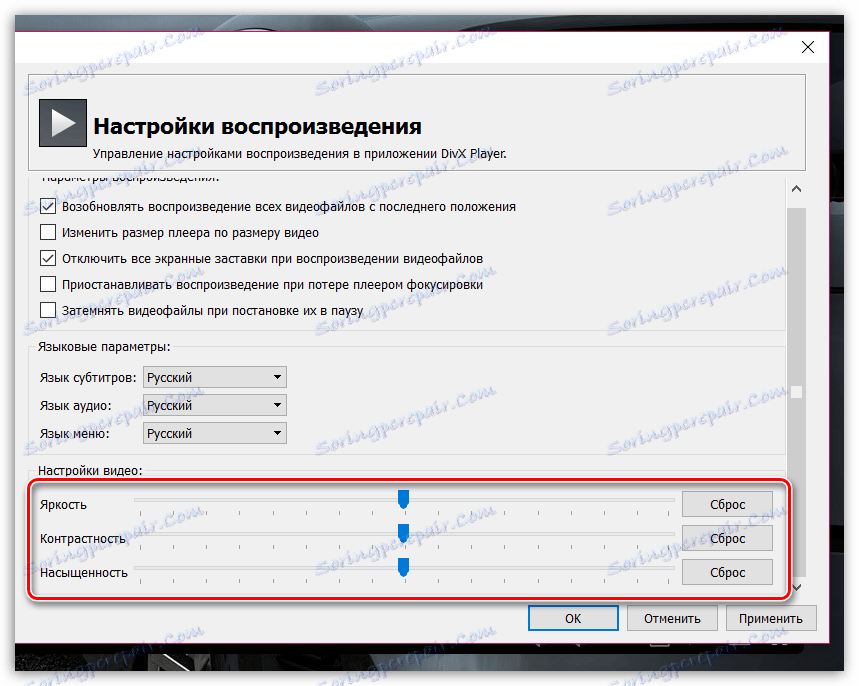Enable pausing playback when player loses focus

coord(47,284)
